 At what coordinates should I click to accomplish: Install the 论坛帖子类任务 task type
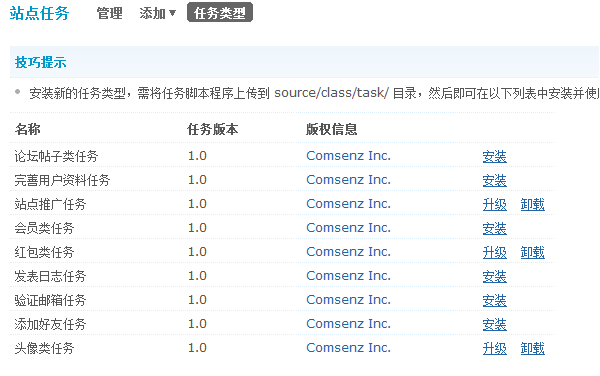494,156
